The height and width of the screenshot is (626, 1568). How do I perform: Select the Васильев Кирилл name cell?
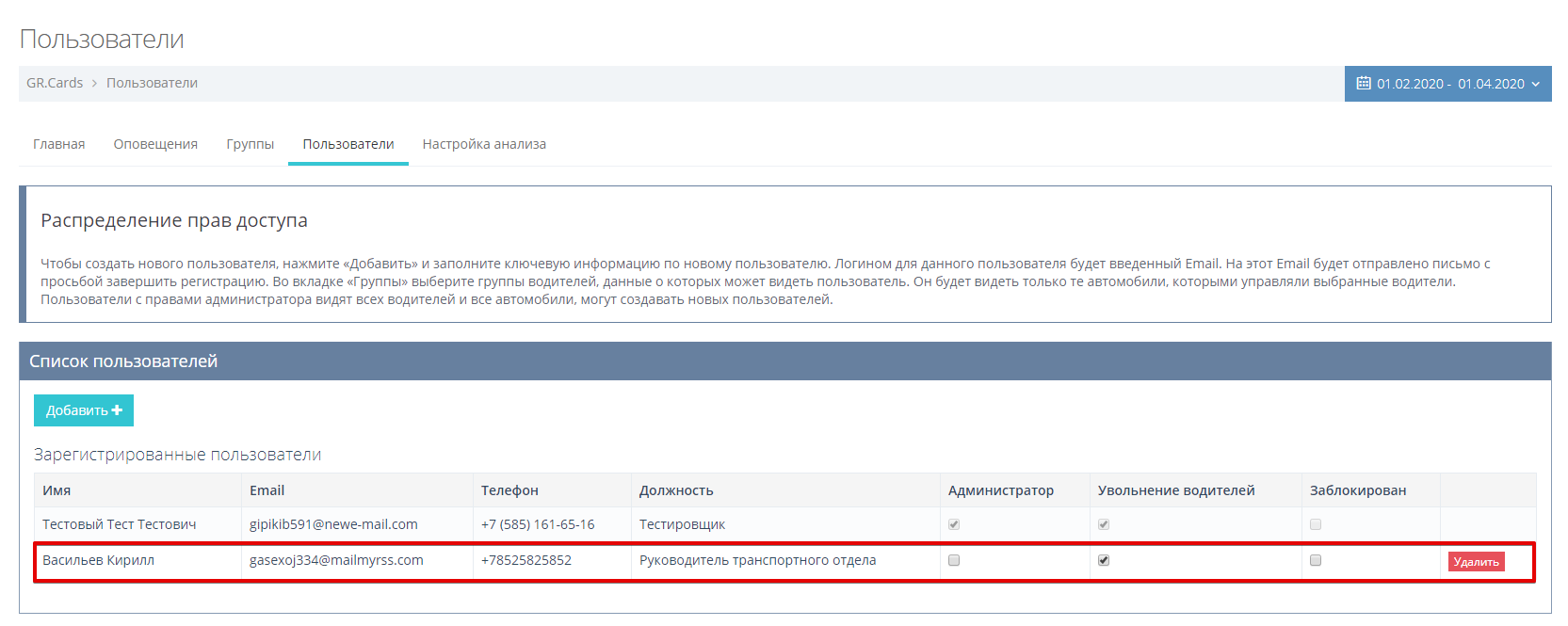[98, 560]
